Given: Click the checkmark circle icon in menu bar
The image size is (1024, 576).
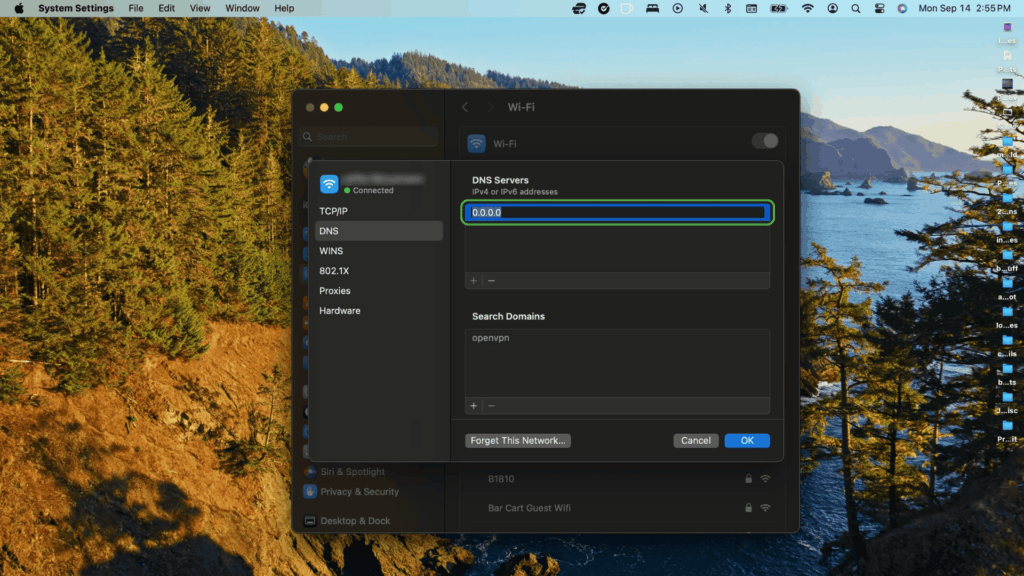Looking at the screenshot, I should point(603,8).
